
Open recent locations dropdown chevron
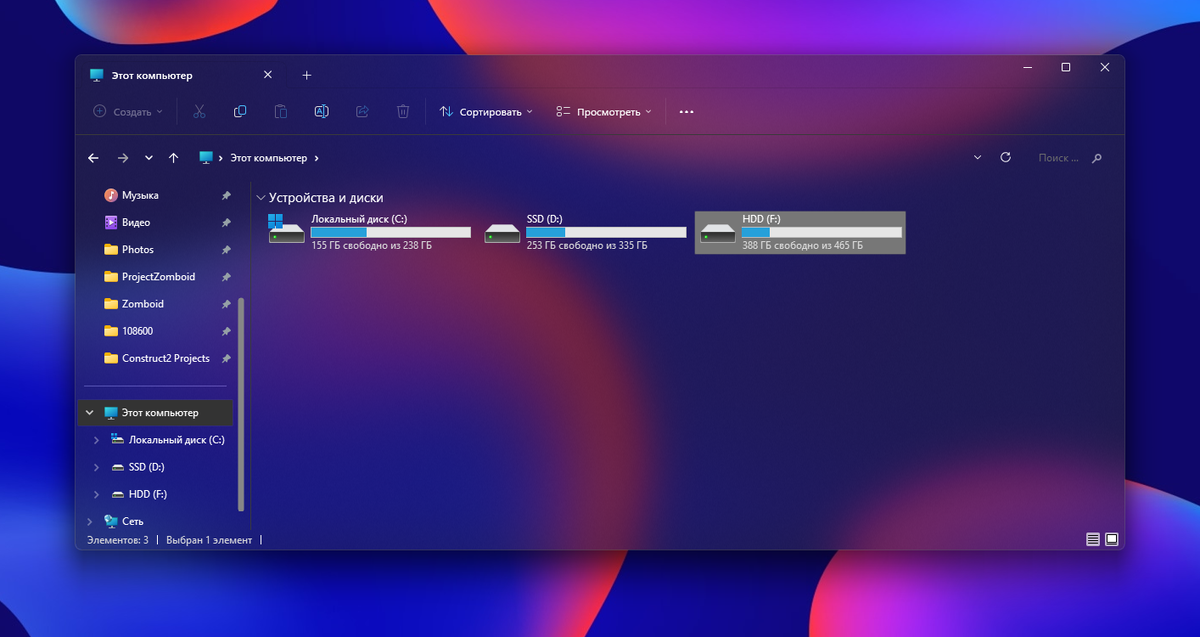click(149, 158)
